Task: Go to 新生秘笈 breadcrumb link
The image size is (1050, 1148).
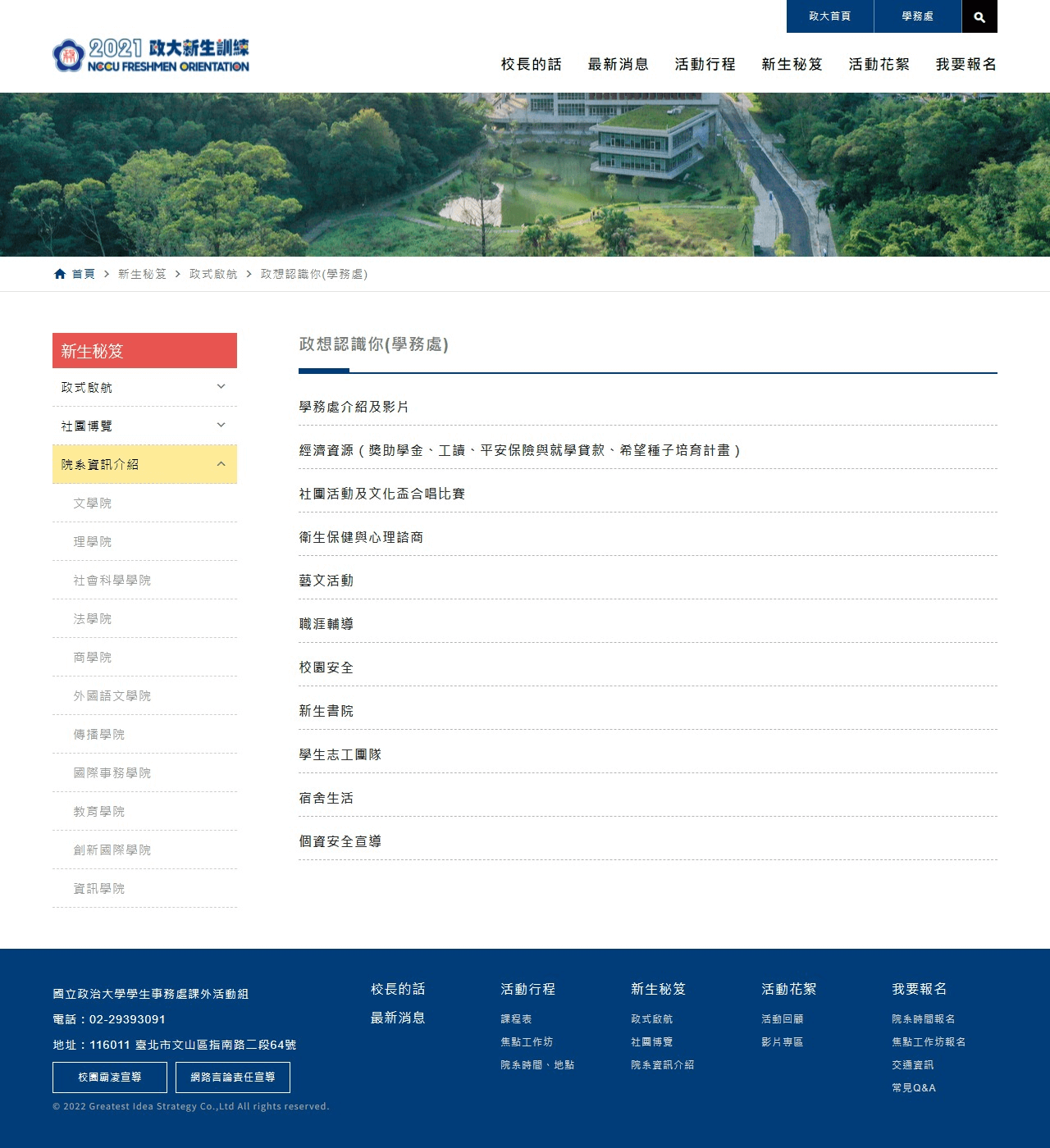Action: click(x=142, y=274)
